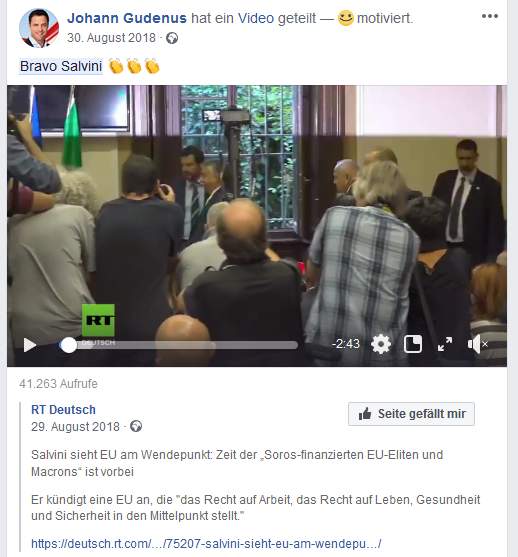Like the RT Deutsch page
This screenshot has height=557, width=518.
pos(411,414)
